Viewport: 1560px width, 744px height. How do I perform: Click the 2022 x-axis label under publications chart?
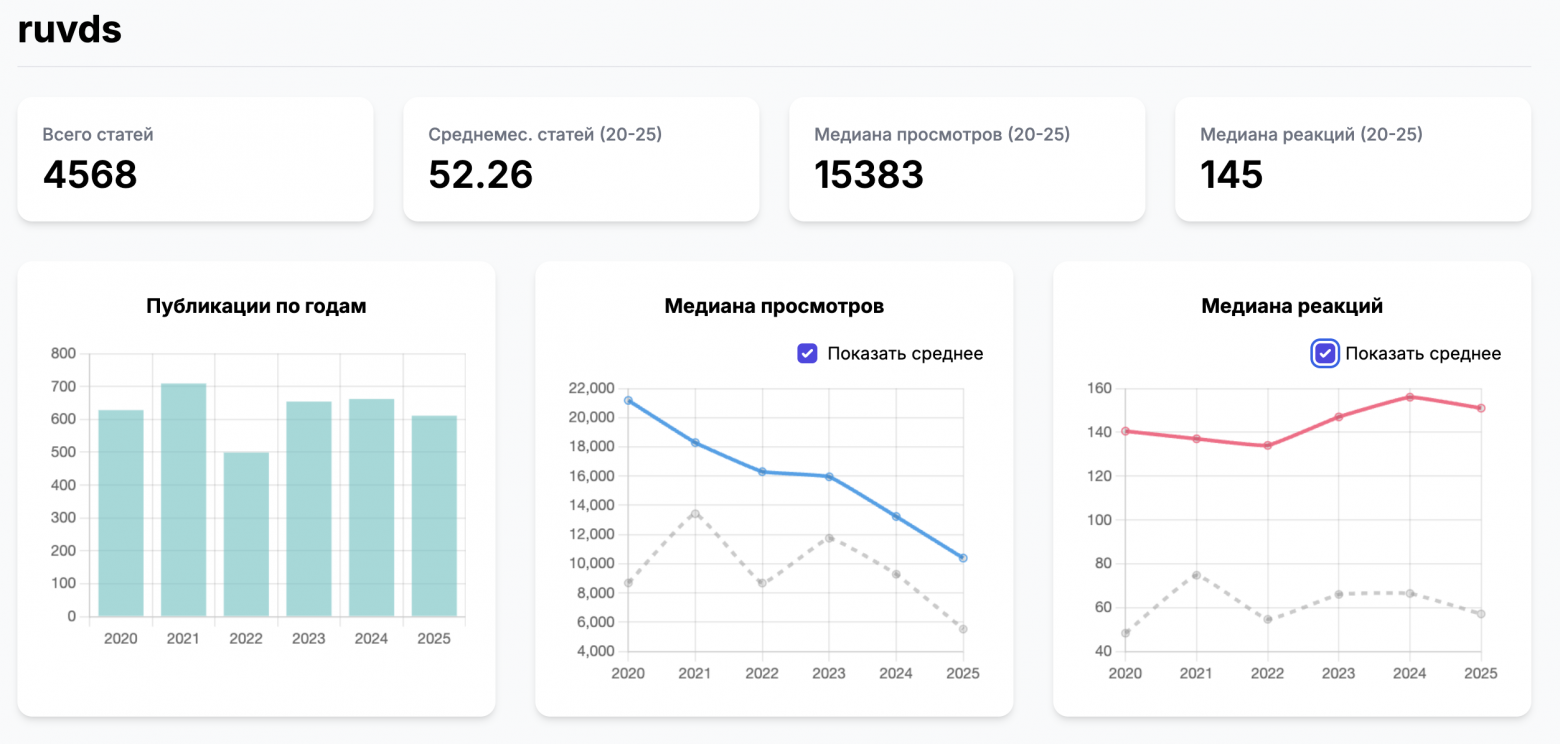(246, 638)
